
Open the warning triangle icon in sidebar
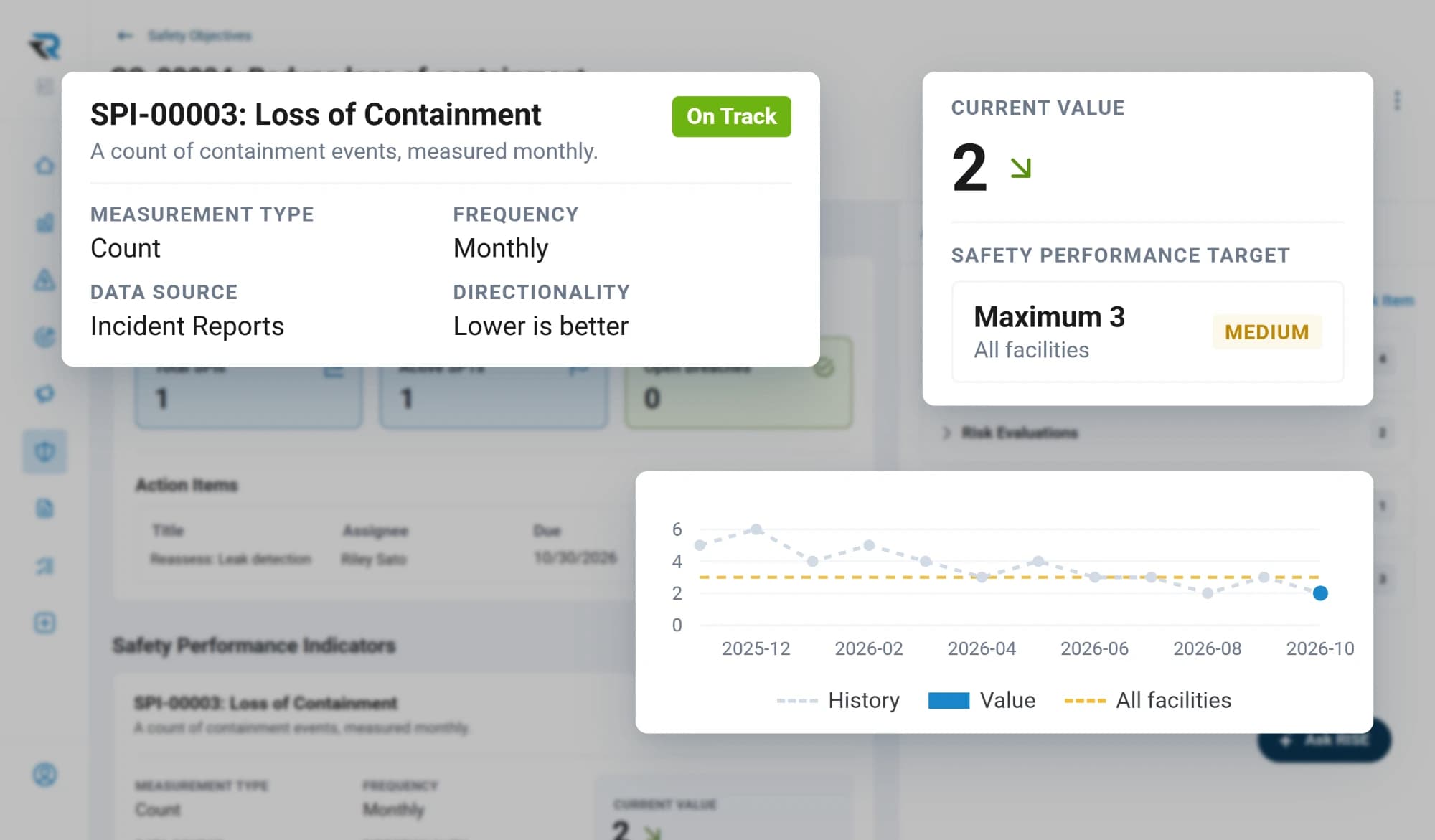[x=44, y=279]
